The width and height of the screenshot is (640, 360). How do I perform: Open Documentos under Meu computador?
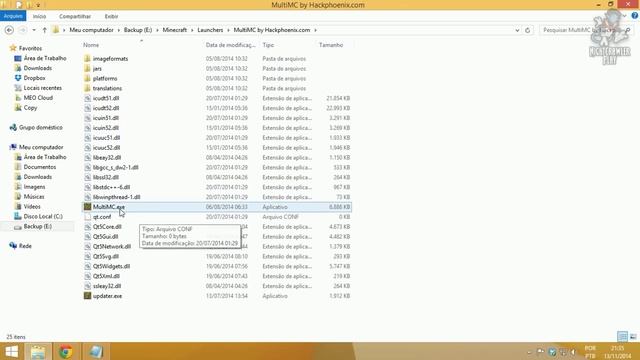[x=40, y=167]
